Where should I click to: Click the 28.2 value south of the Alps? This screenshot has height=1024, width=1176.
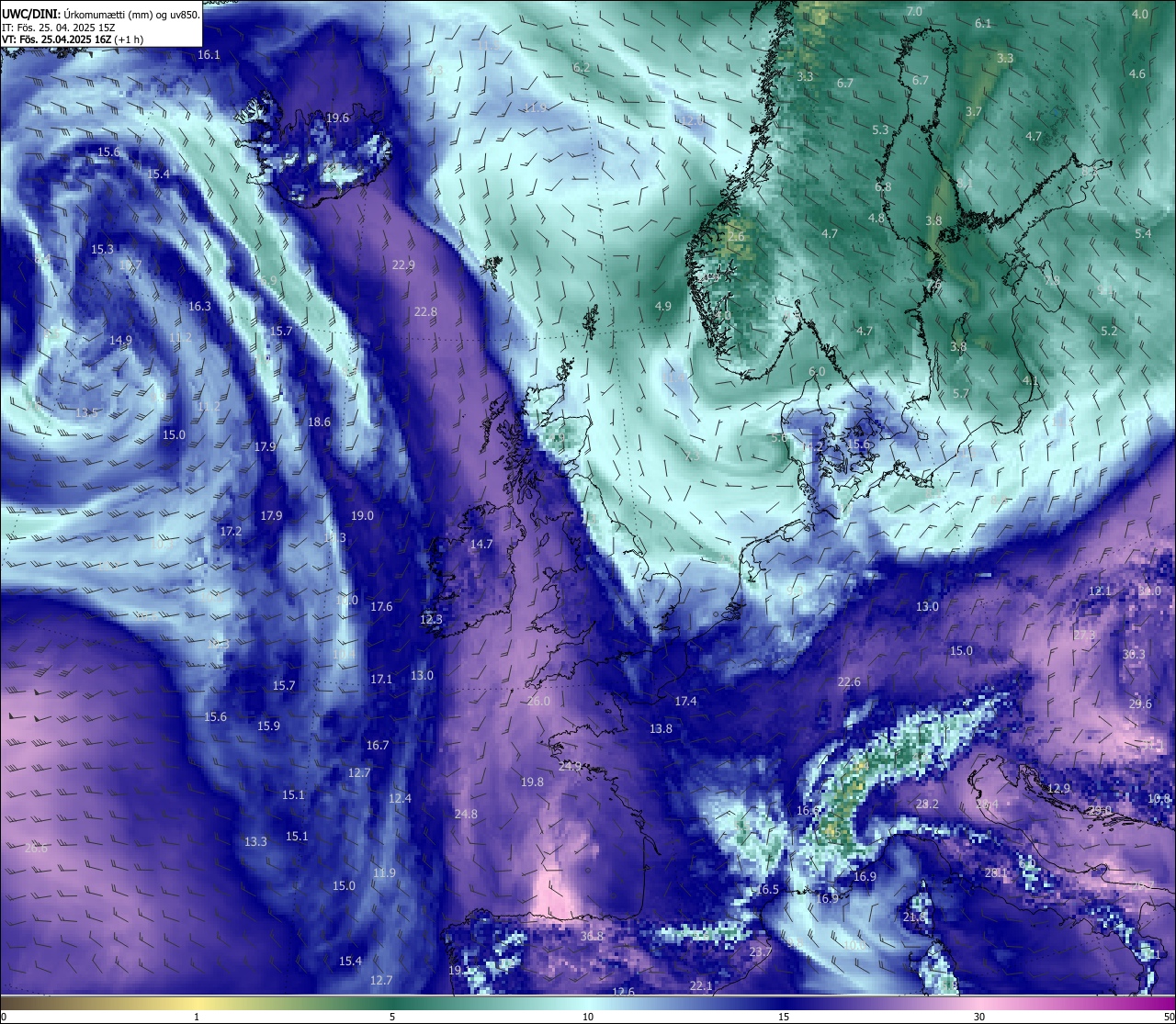click(x=927, y=804)
